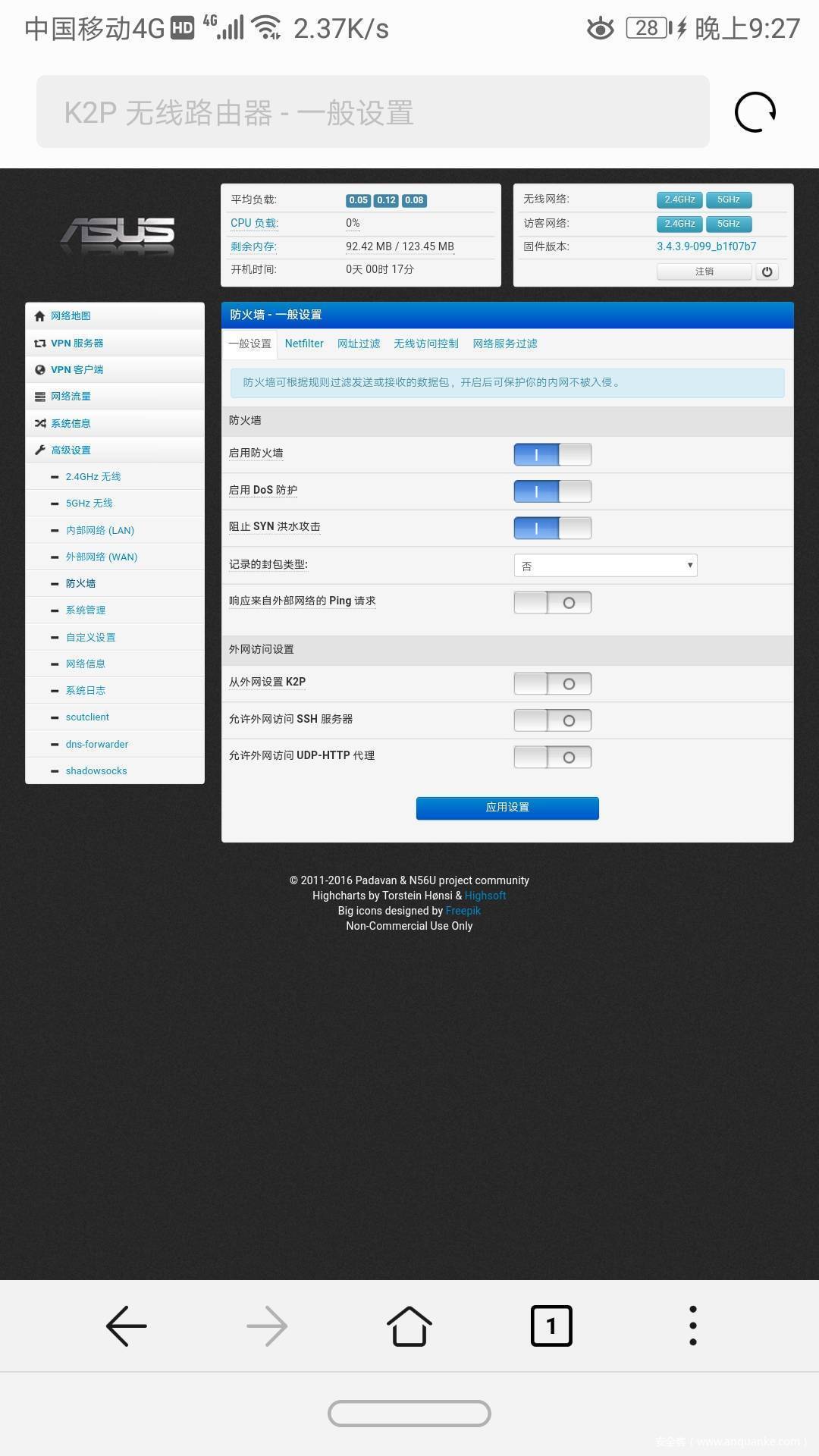Reload the page with the refresh icon
The height and width of the screenshot is (1456, 819).
click(755, 112)
